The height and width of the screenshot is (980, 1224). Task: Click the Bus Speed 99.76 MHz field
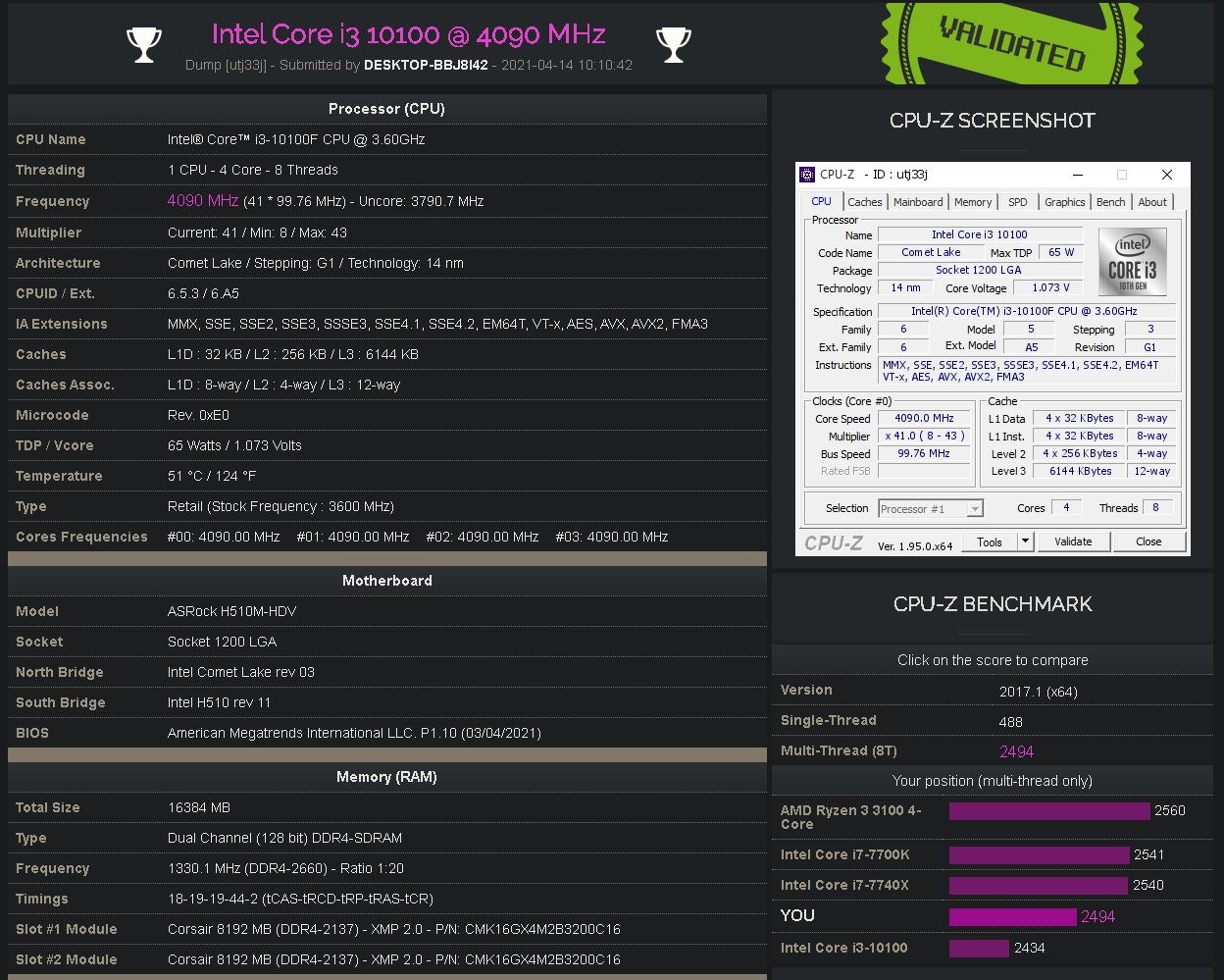(924, 454)
